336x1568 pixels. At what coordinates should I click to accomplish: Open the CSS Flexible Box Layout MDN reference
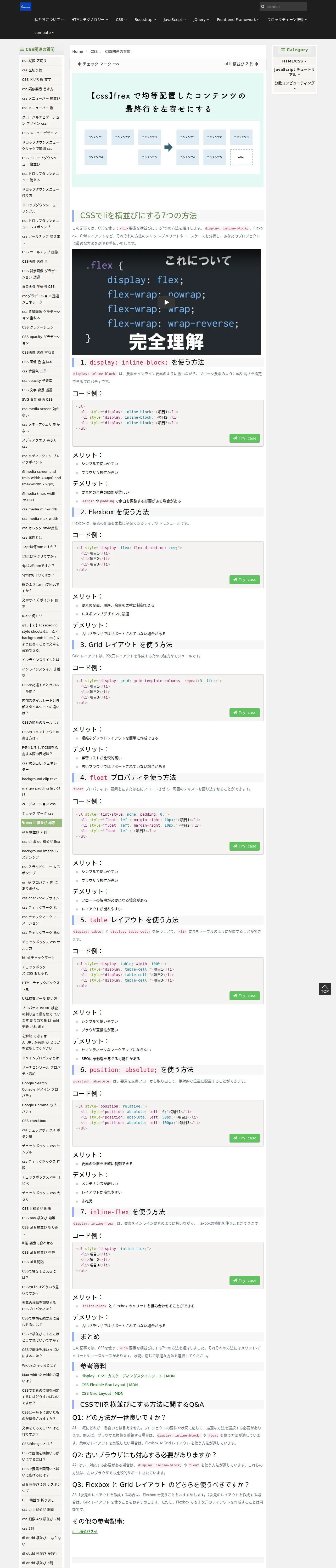110,1385
